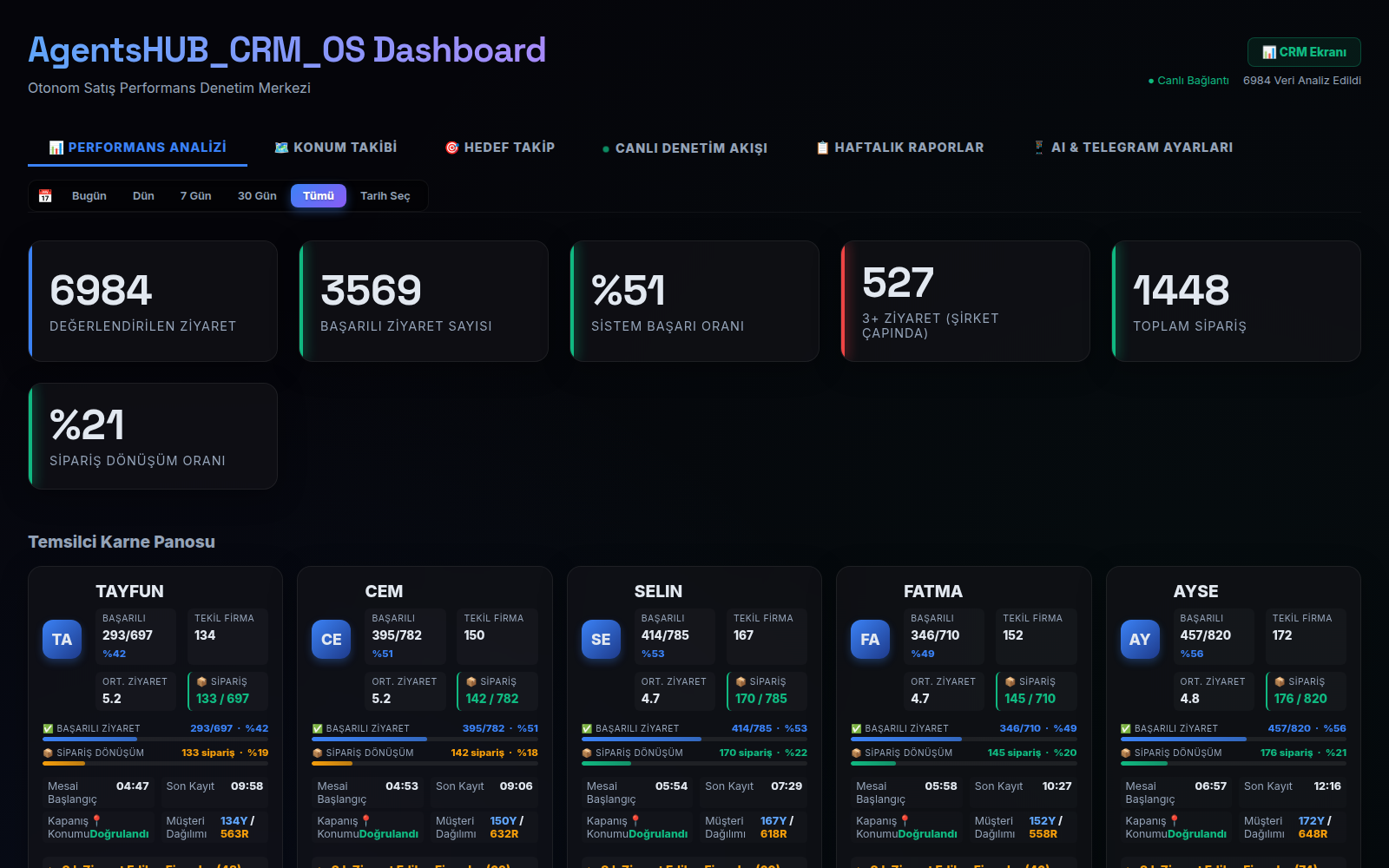This screenshot has width=1389, height=868.
Task: Open Canlı Denetim Akışı tab
Action: 685,148
